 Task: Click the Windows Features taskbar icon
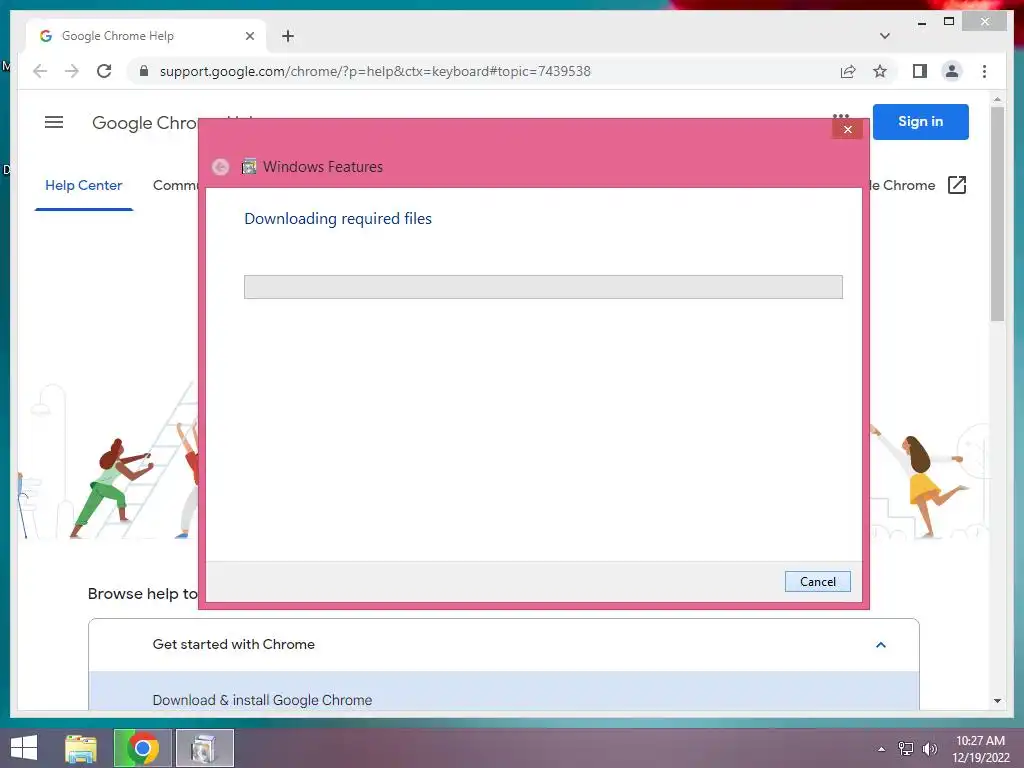tap(204, 748)
